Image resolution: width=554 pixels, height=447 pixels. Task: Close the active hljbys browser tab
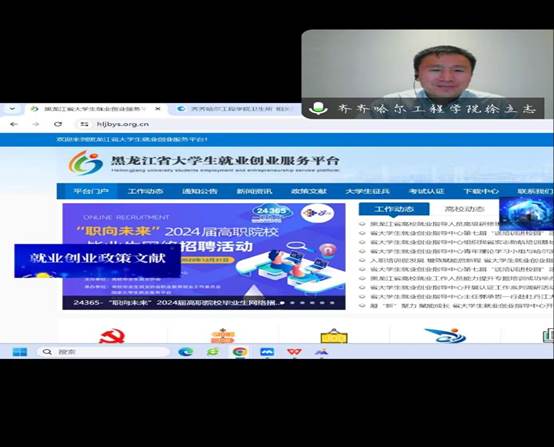158,109
